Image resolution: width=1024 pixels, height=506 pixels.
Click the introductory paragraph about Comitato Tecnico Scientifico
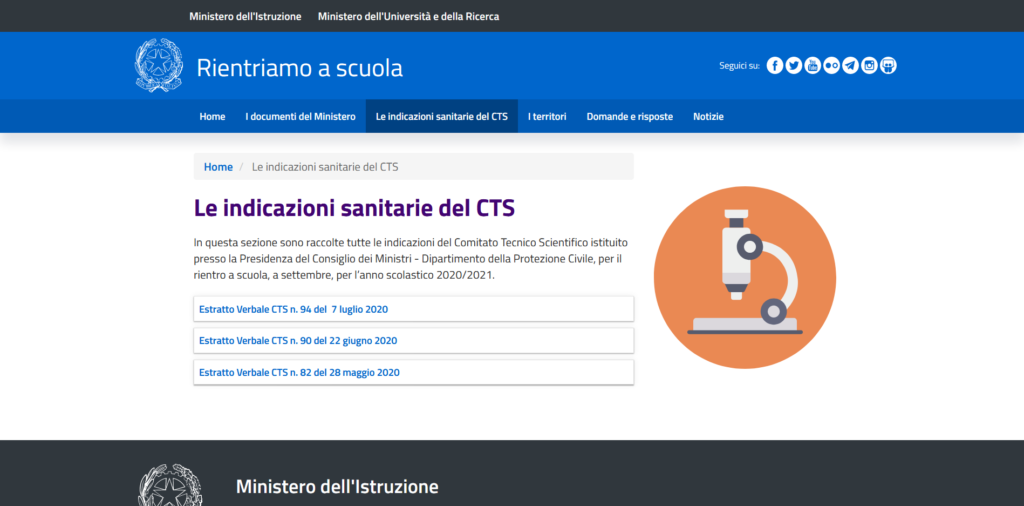[411, 259]
